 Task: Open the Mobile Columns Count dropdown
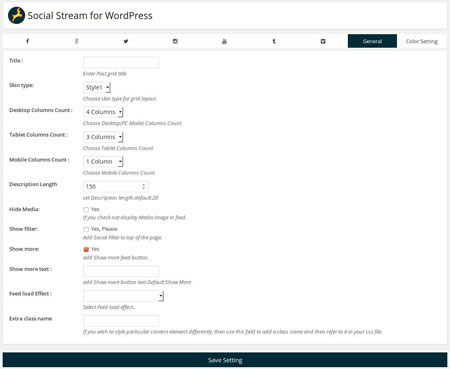click(x=103, y=162)
